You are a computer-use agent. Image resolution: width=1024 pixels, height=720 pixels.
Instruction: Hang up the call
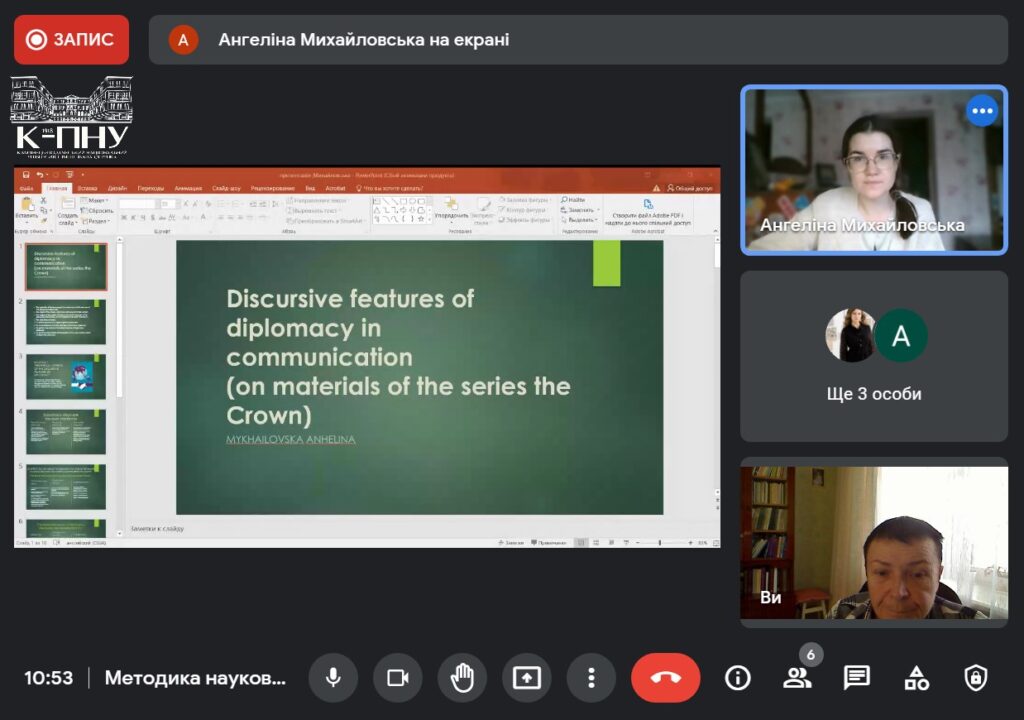[666, 678]
